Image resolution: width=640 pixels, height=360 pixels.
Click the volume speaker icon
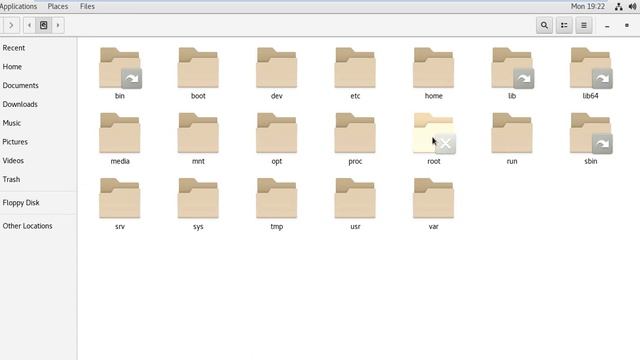click(633, 7)
